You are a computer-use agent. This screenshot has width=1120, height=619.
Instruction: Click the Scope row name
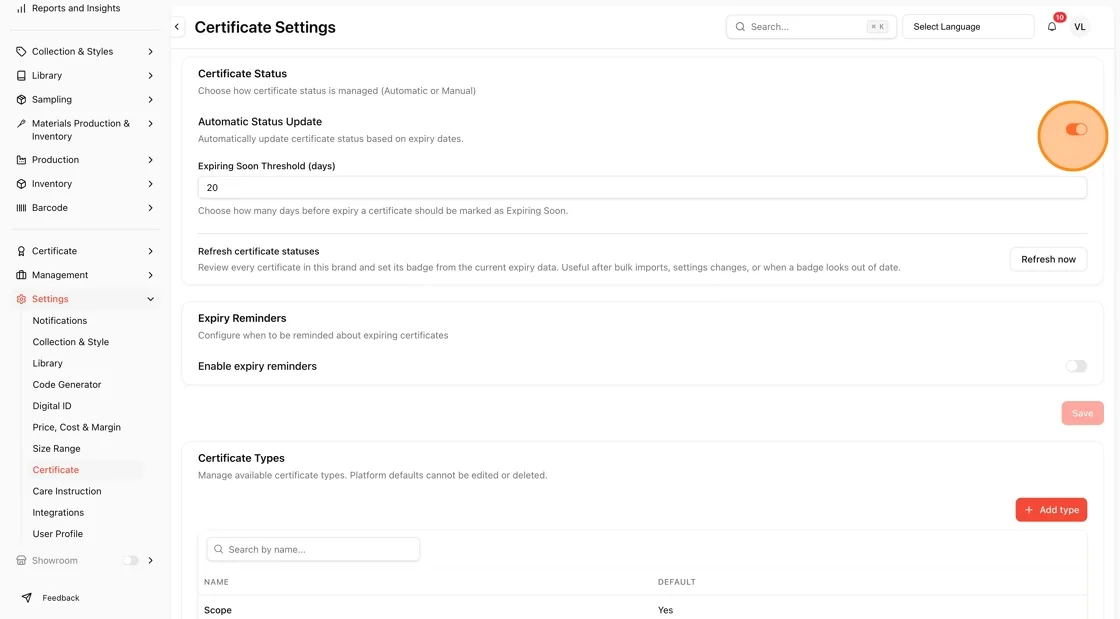[218, 610]
